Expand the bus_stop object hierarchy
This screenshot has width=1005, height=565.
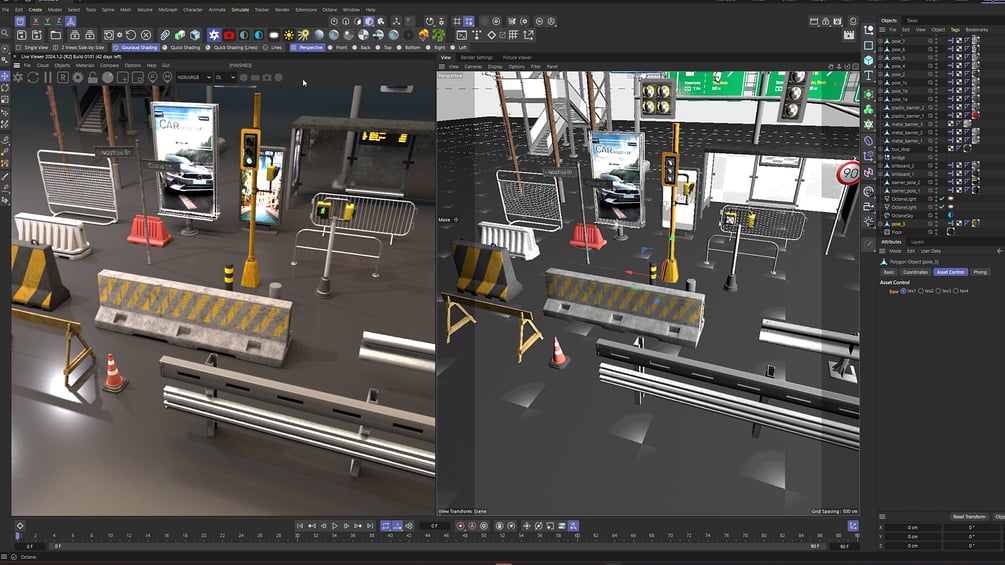coord(881,149)
